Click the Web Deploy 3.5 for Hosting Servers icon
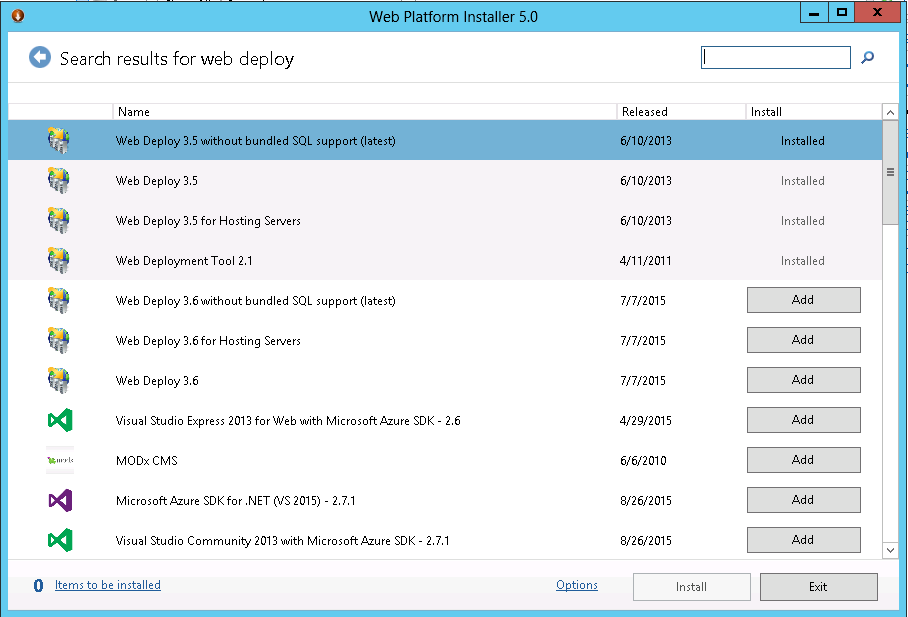The width and height of the screenshot is (908, 617). 58,220
